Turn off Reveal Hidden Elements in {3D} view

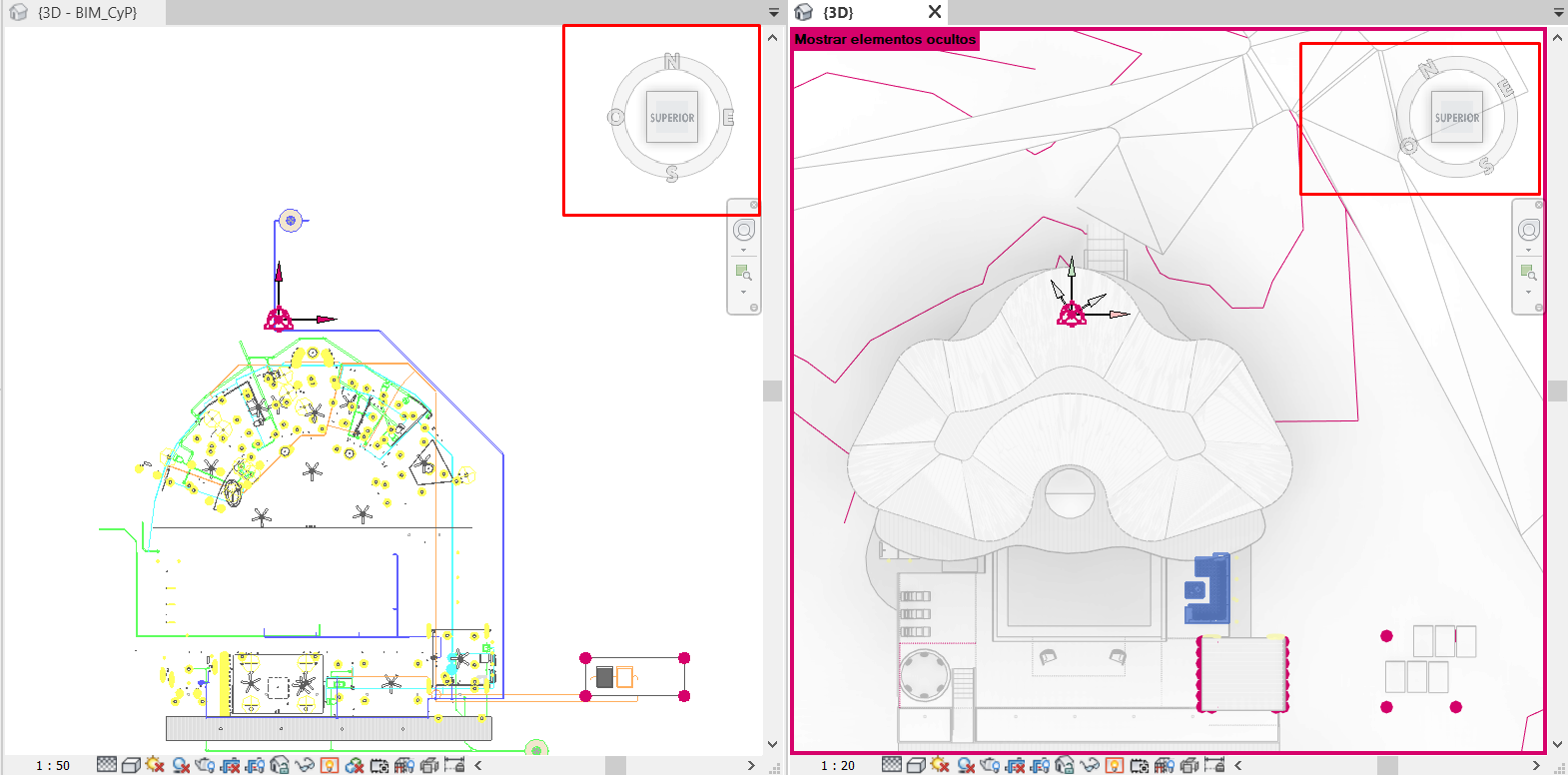click(x=1114, y=765)
